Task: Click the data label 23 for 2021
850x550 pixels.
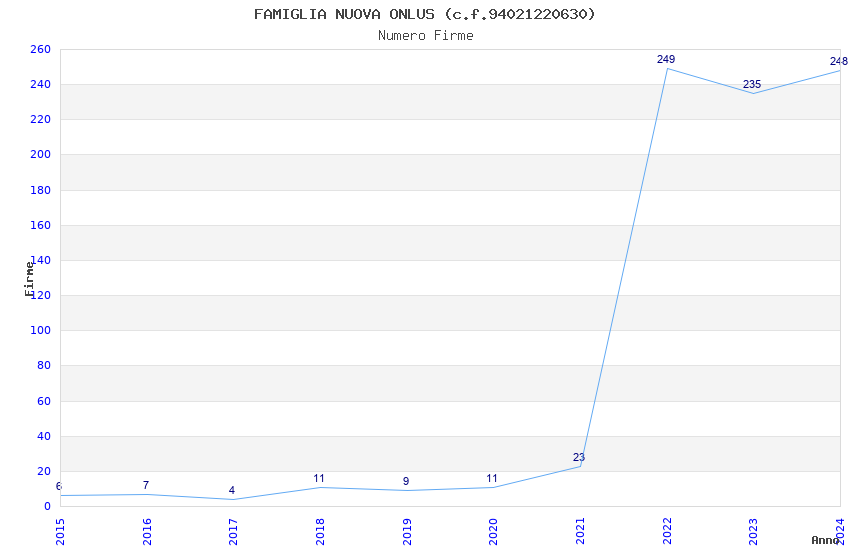Action: tap(579, 457)
